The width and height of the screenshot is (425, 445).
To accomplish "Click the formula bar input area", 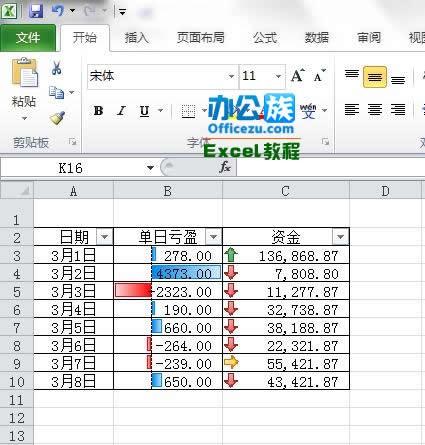I will [331, 168].
